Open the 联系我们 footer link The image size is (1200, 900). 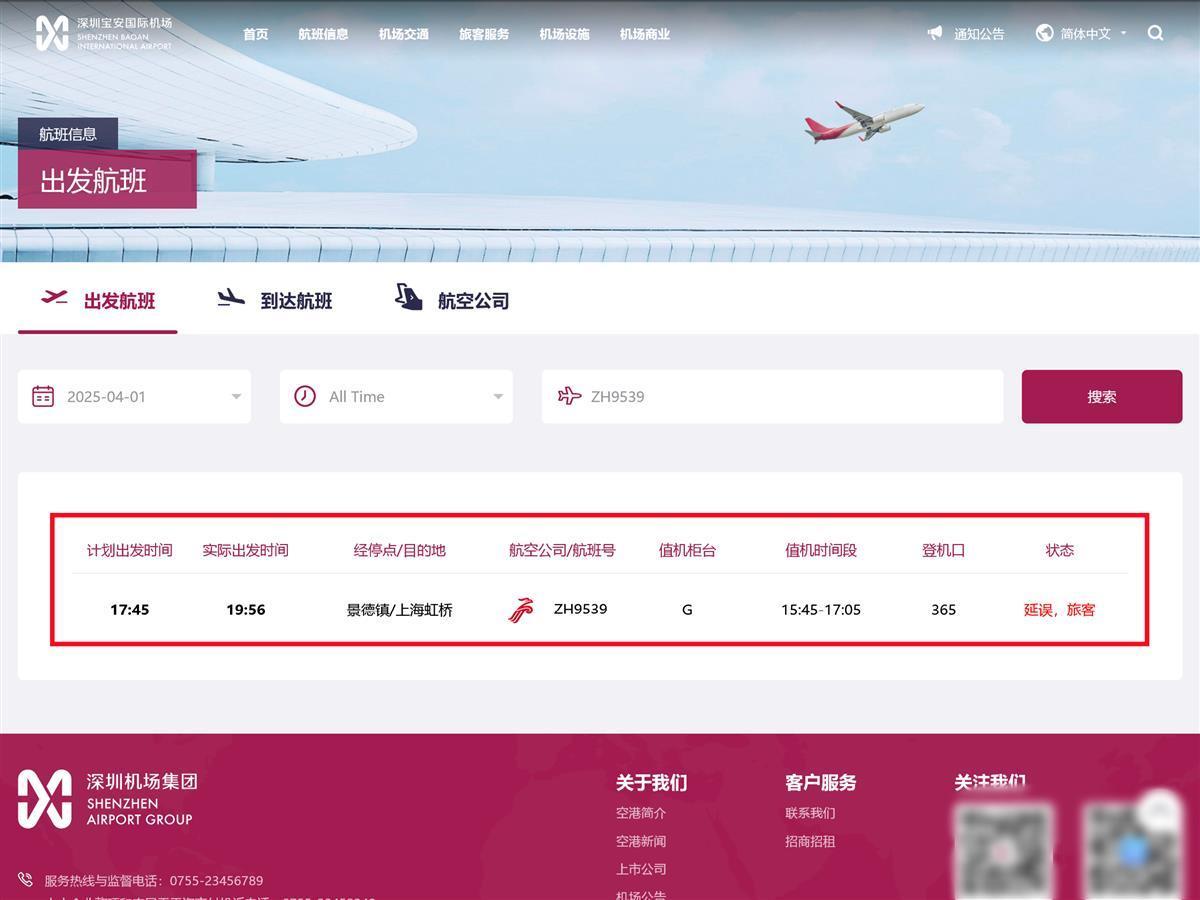pyautogui.click(x=810, y=813)
